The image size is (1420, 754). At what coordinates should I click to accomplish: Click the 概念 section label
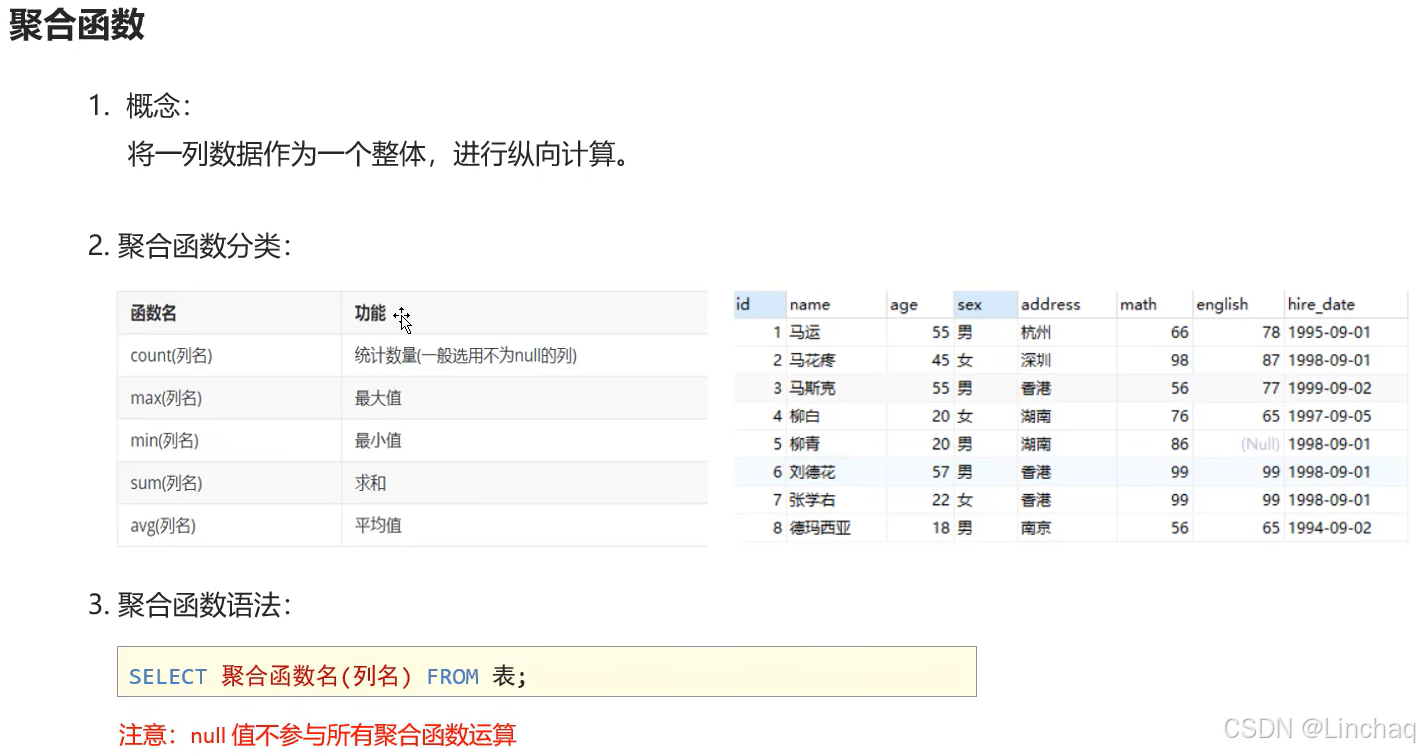click(158, 105)
